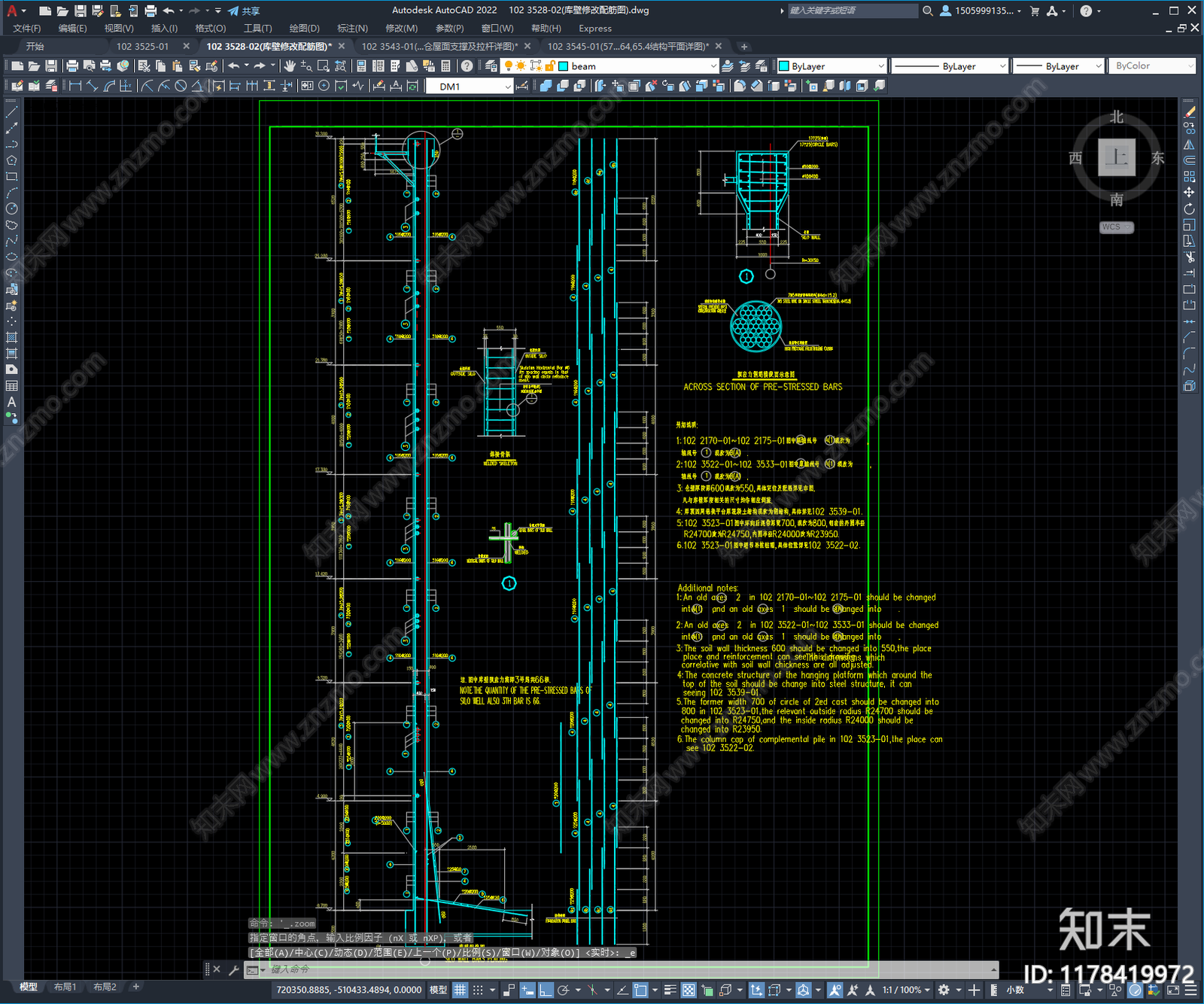Click the Help question mark toolbar icon
Viewport: 1204px width, 1004px height.
467,66
